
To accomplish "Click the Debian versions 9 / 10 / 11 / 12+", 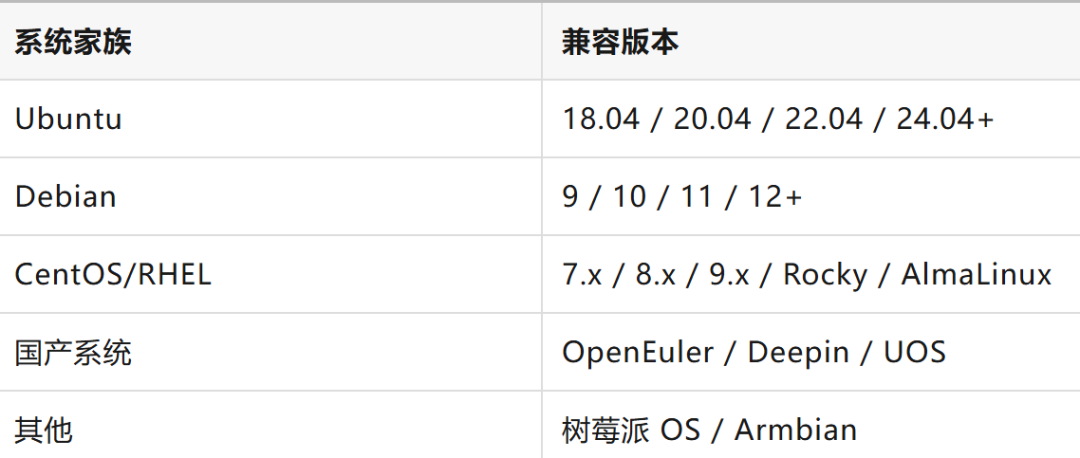I will point(682,197).
